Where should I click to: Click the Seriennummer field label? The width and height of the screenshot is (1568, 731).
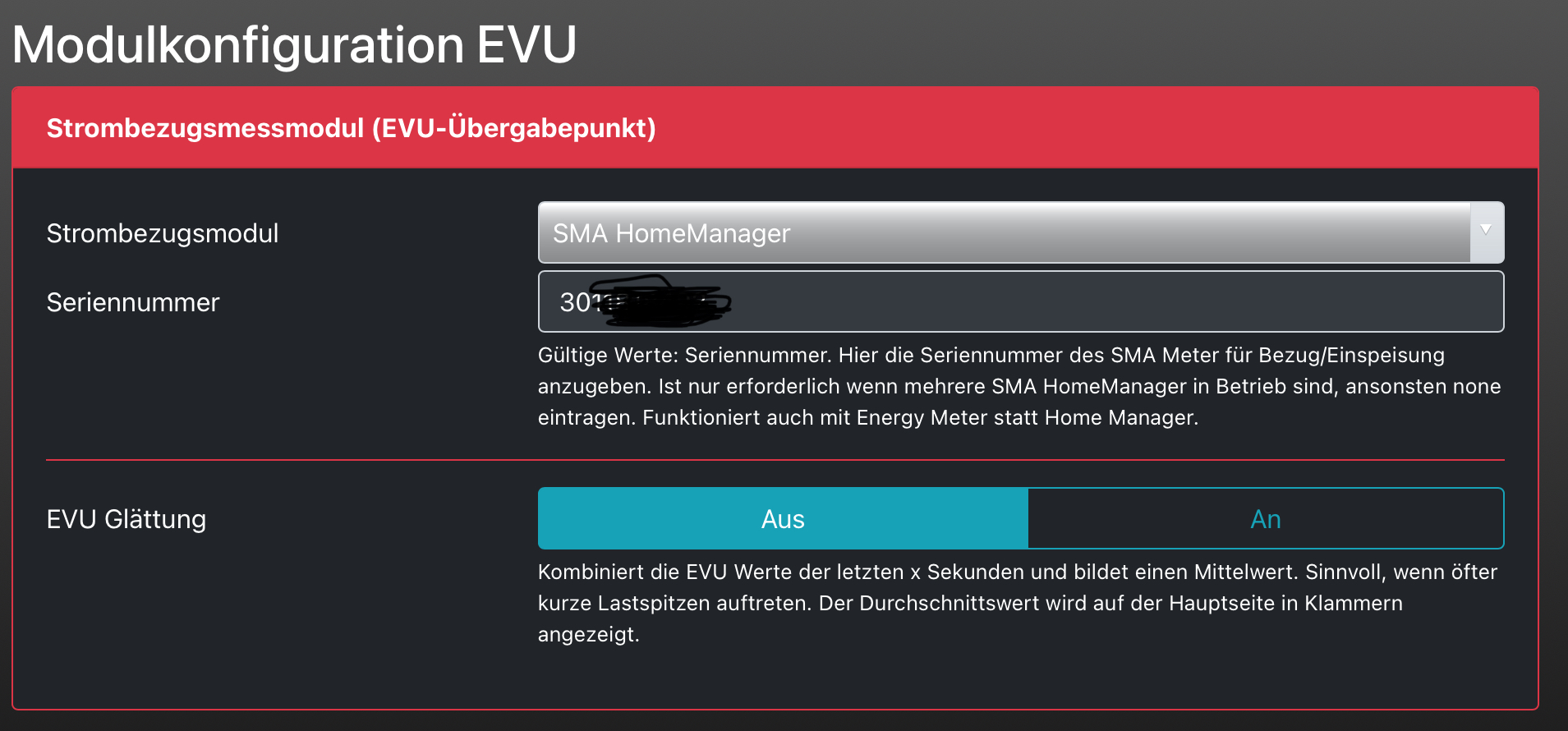click(133, 302)
